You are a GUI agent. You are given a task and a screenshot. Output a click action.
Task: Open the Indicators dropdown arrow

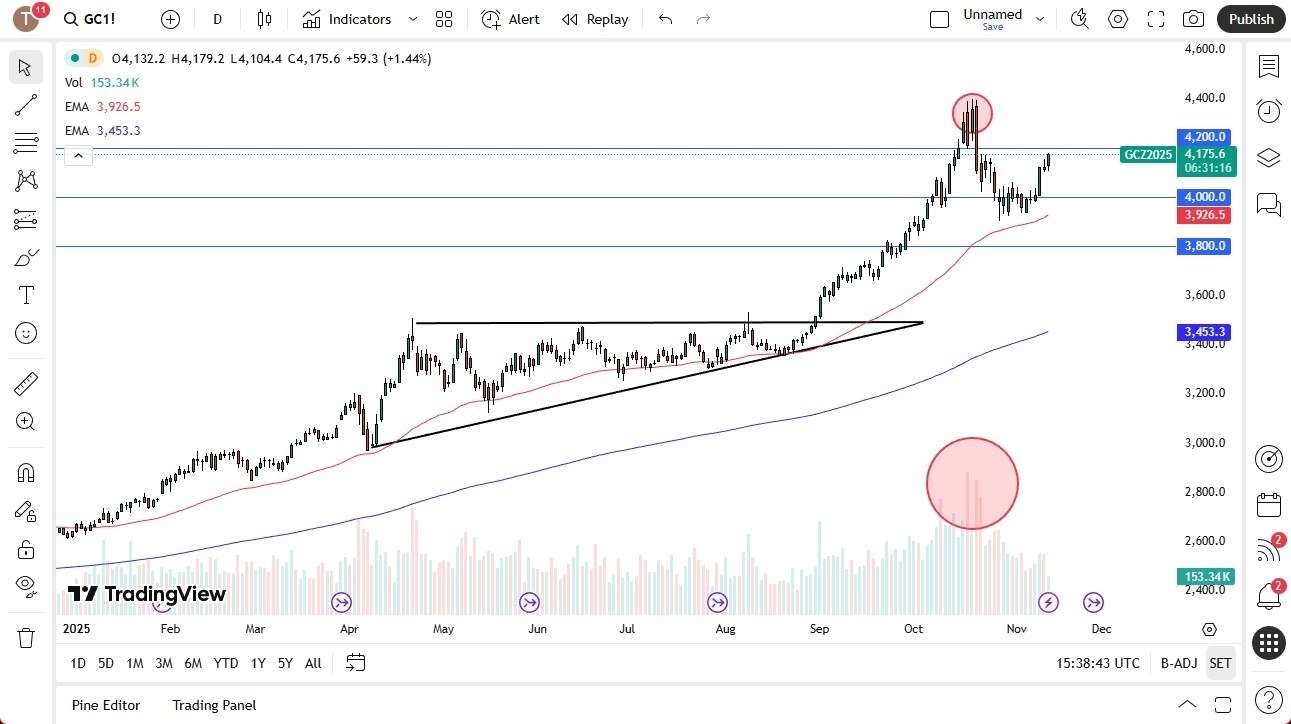412,19
